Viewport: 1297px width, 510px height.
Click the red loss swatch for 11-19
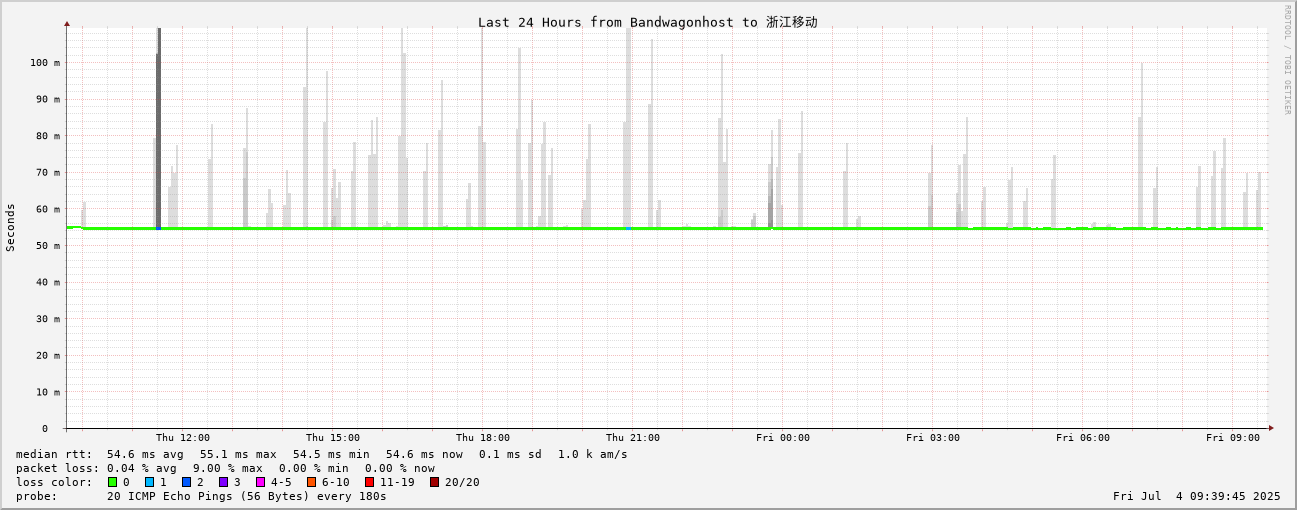point(370,482)
